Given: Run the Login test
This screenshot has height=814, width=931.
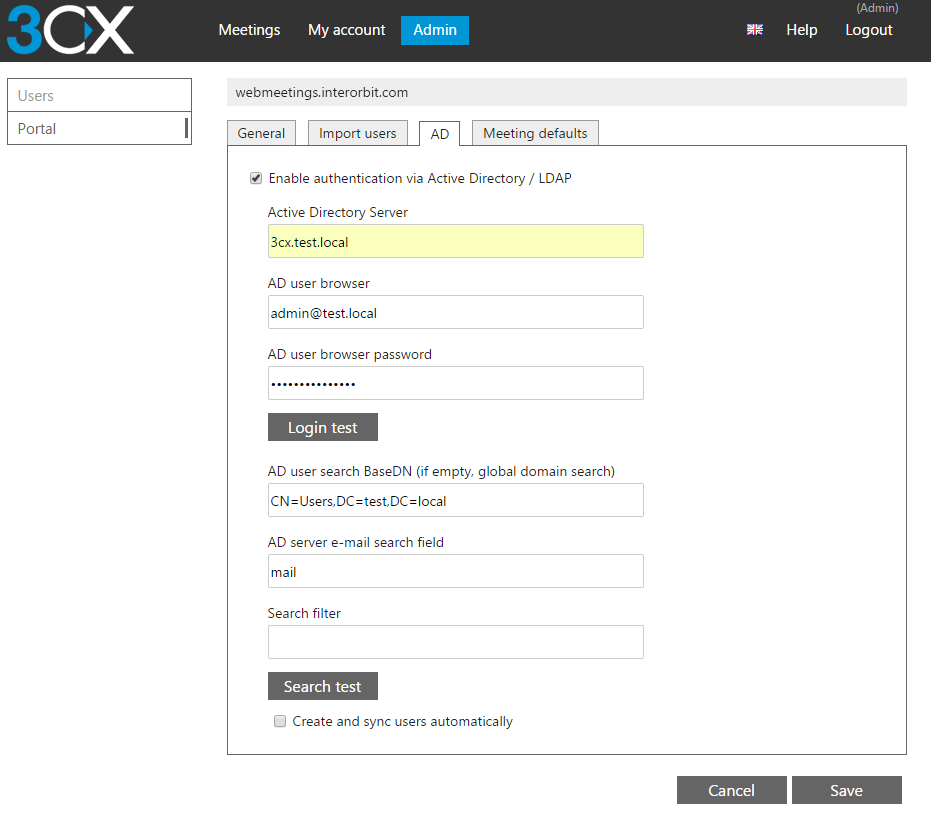Looking at the screenshot, I should tap(322, 427).
